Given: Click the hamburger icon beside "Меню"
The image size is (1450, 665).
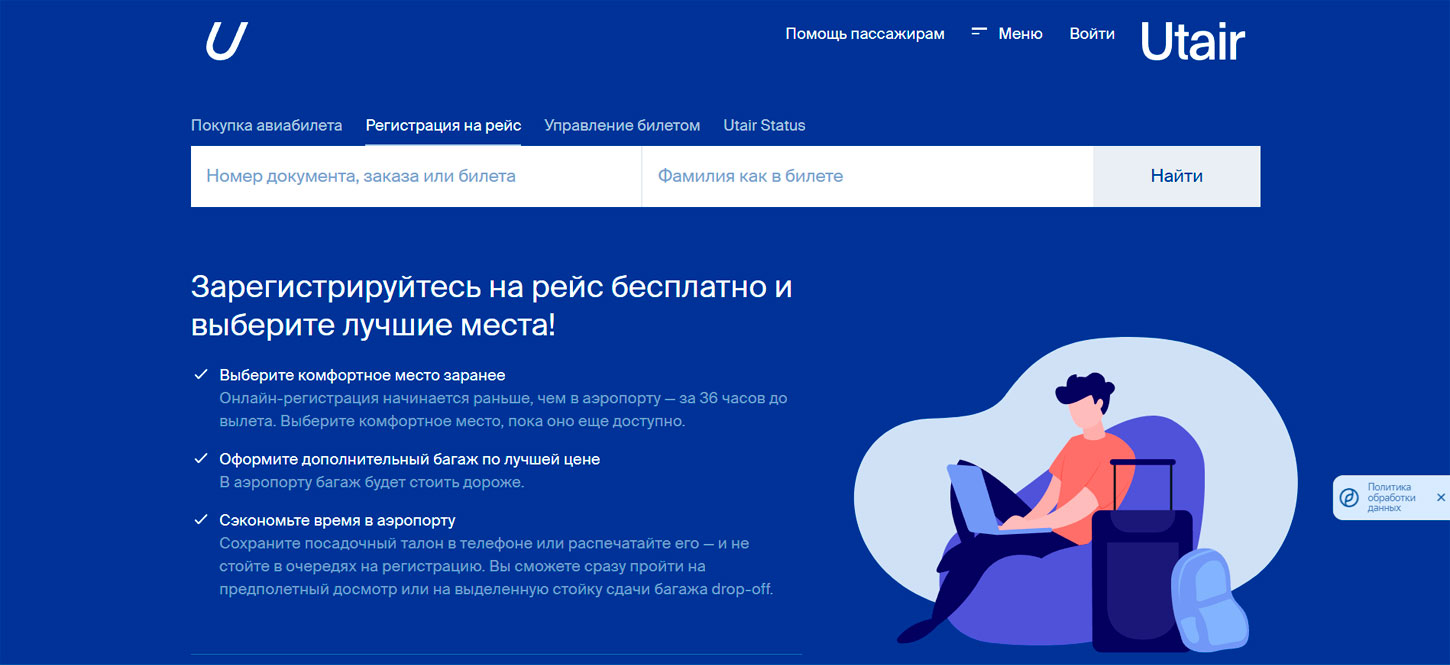Looking at the screenshot, I should click(x=977, y=31).
